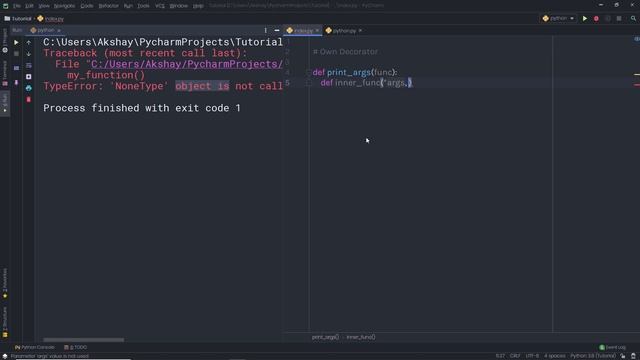Open Search Everywhere magnifier icon
The height and width of the screenshot is (360, 640).
pyautogui.click(x=633, y=18)
